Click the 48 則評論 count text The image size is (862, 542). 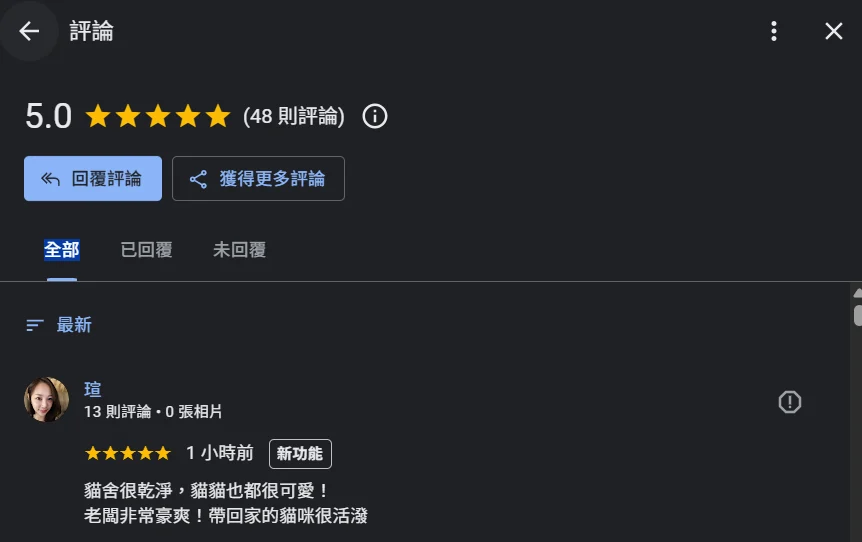[294, 117]
